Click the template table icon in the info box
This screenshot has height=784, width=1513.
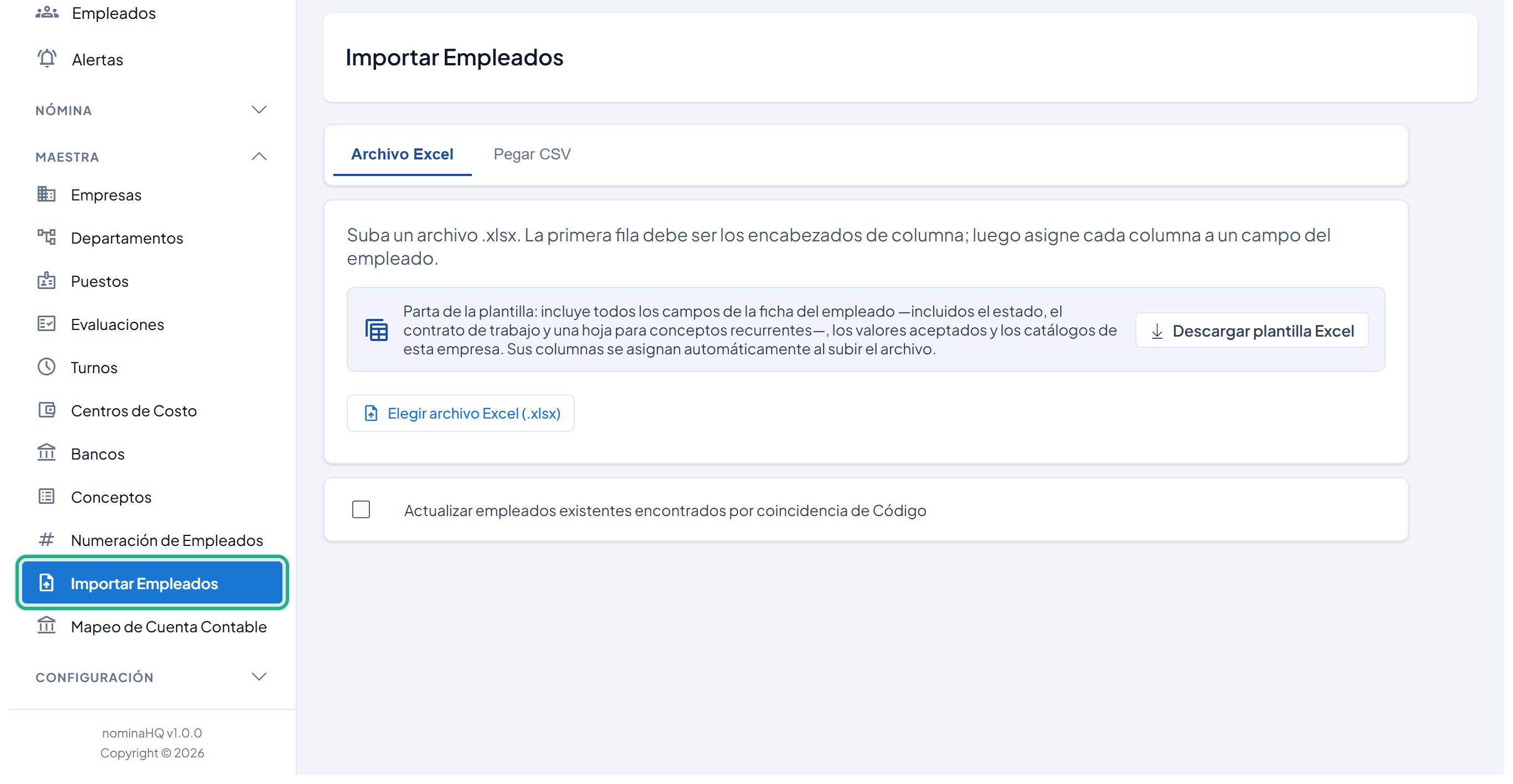point(379,332)
